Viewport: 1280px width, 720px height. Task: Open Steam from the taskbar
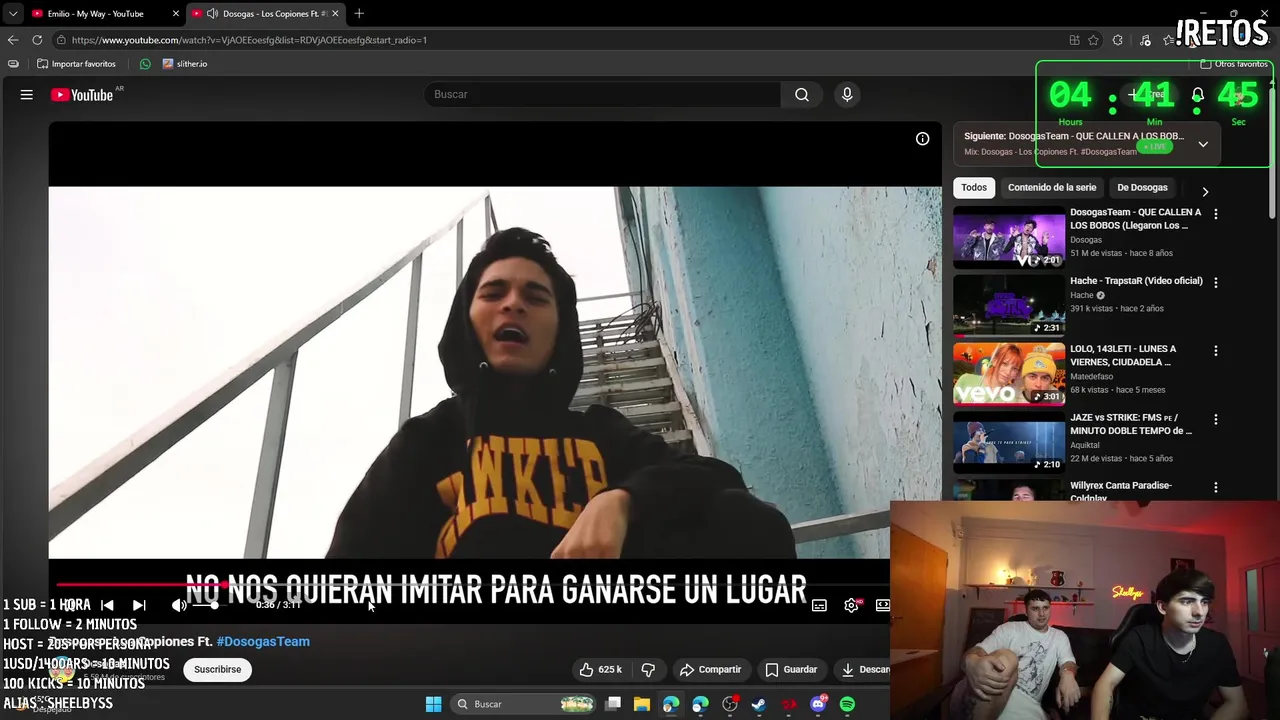point(759,704)
